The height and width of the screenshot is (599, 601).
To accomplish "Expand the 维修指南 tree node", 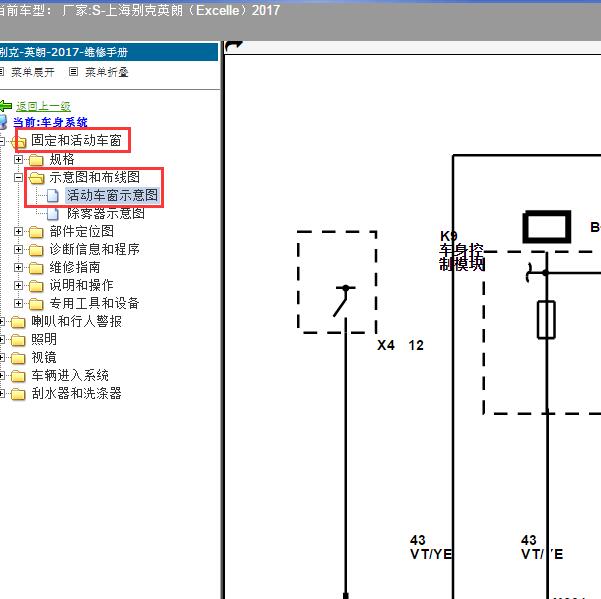I will [20, 268].
